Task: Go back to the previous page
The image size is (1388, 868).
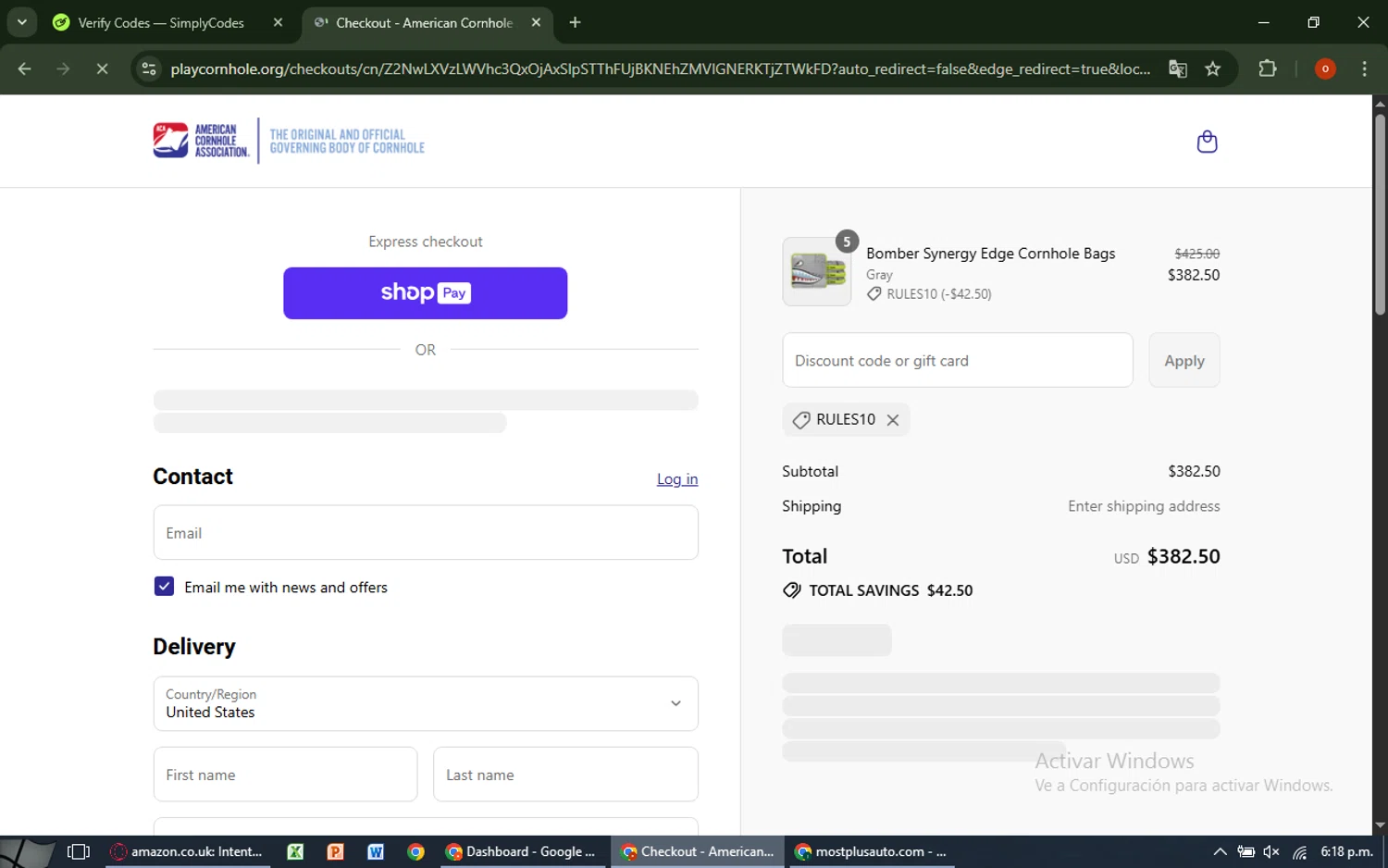Action: click(25, 68)
